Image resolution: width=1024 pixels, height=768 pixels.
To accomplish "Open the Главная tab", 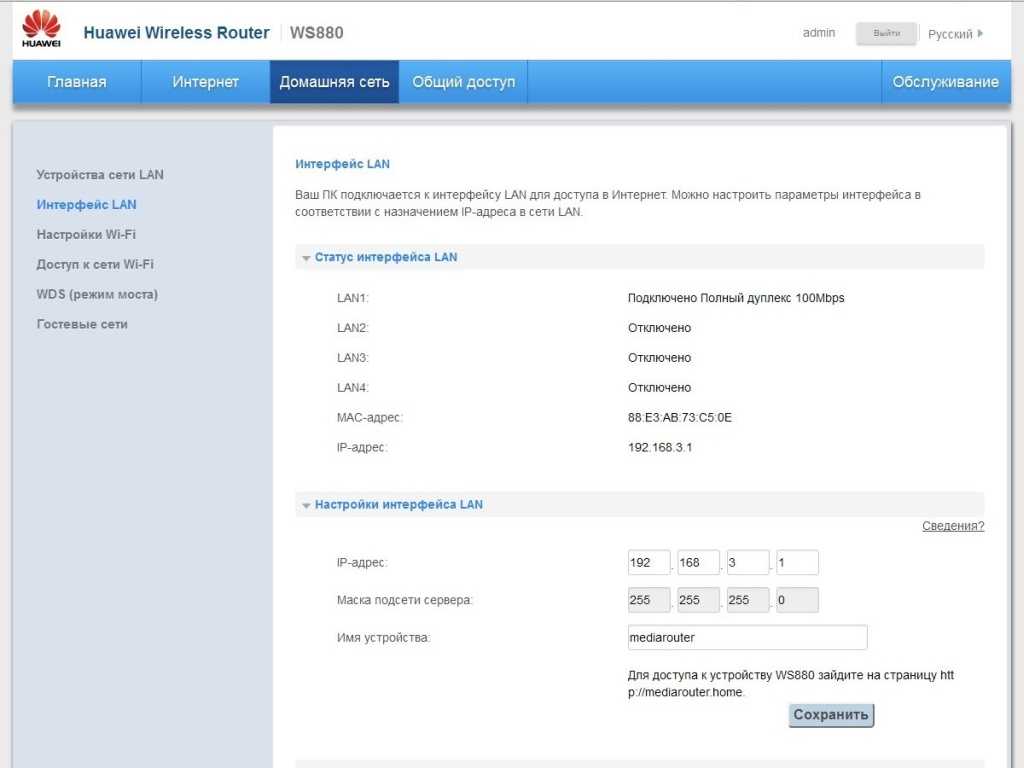I will 76,82.
